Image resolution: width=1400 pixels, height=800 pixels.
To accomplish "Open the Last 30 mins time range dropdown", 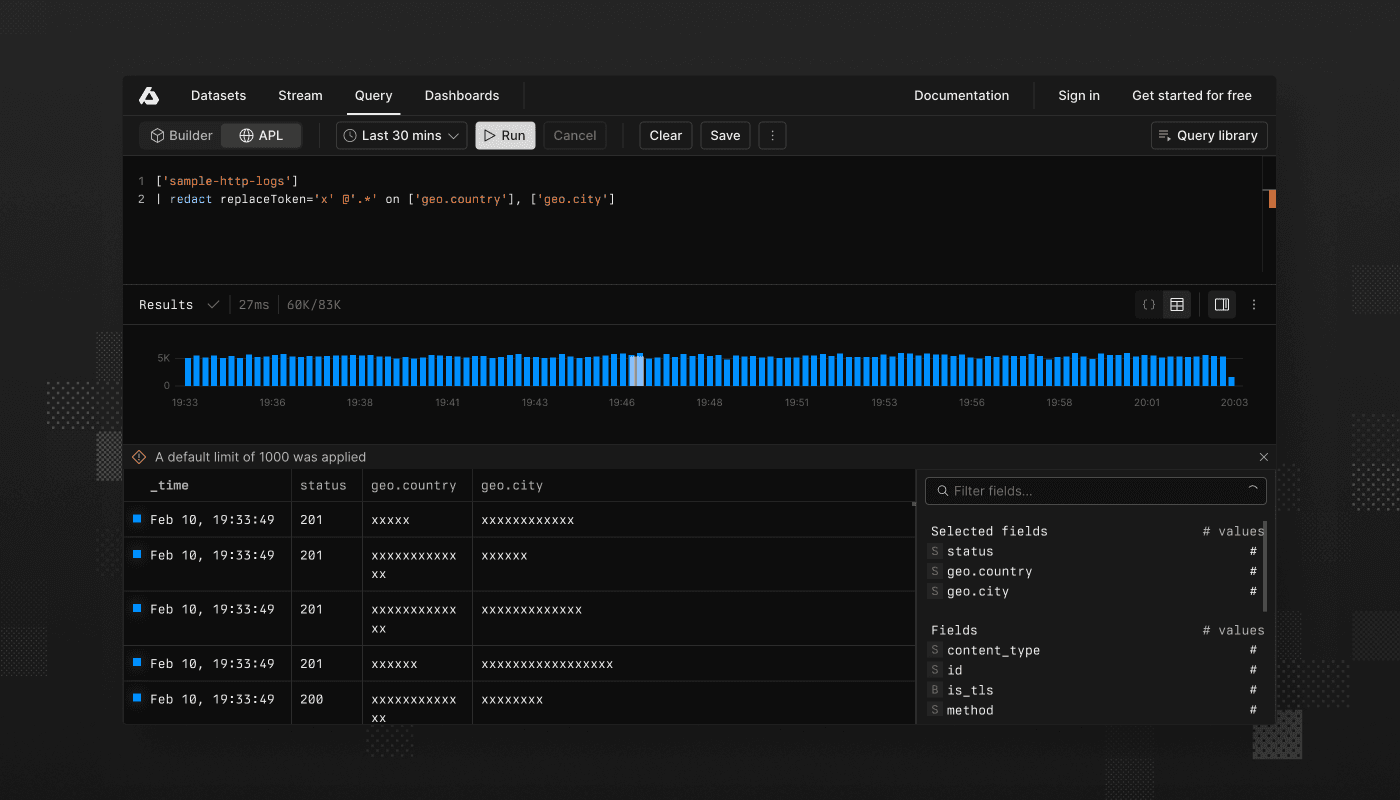I will pos(400,135).
